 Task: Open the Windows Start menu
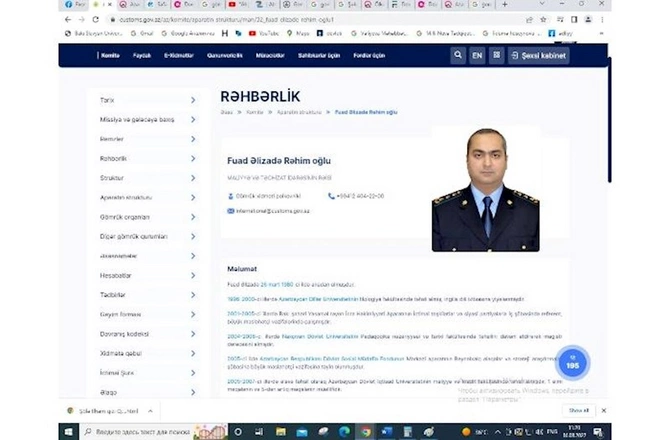(x=68, y=432)
